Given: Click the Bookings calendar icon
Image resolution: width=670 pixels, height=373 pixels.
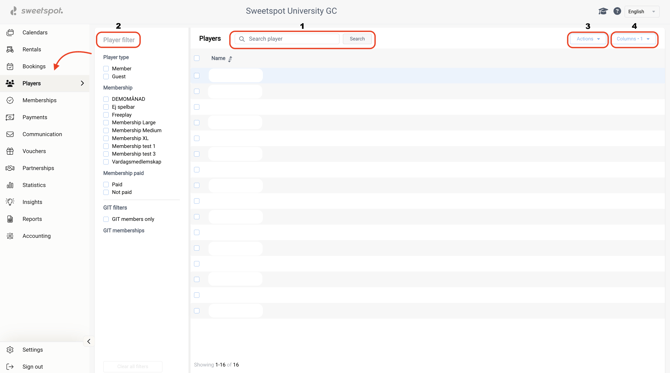Looking at the screenshot, I should tap(10, 66).
